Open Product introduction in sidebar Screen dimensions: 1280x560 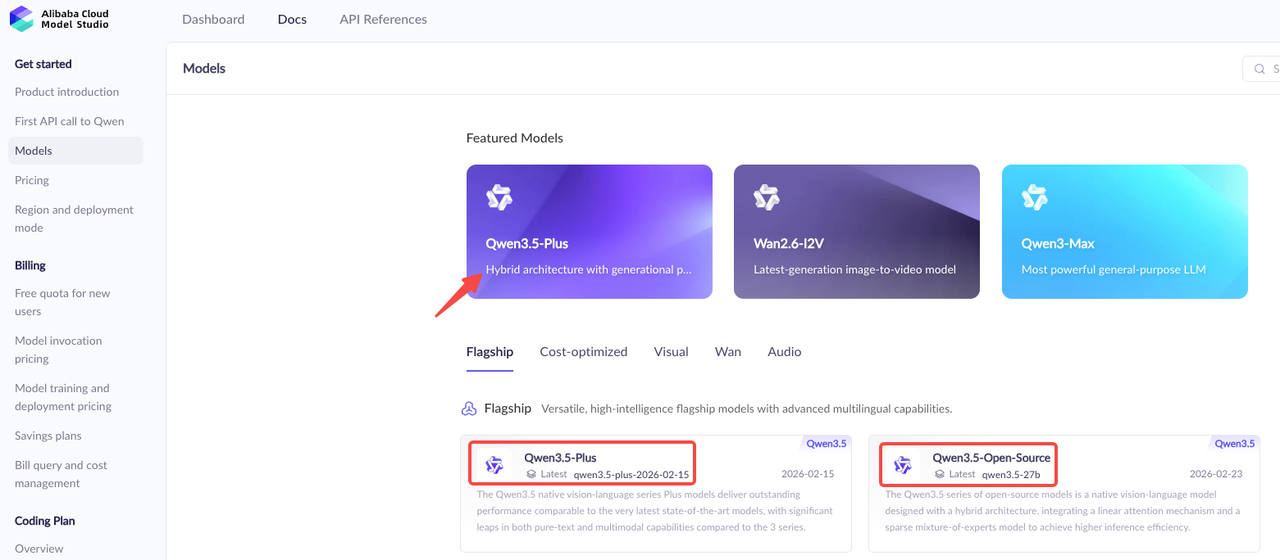point(67,92)
